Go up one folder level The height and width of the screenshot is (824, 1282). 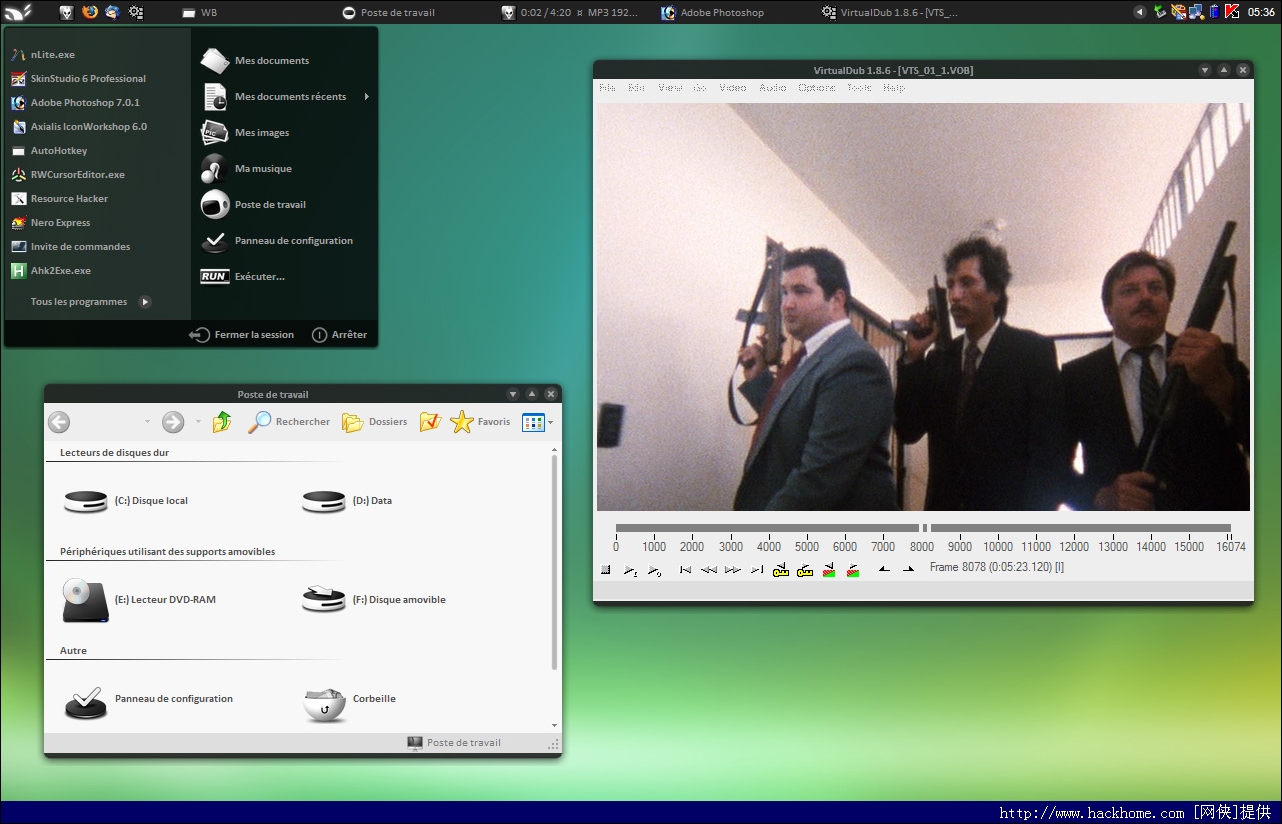[x=222, y=422]
